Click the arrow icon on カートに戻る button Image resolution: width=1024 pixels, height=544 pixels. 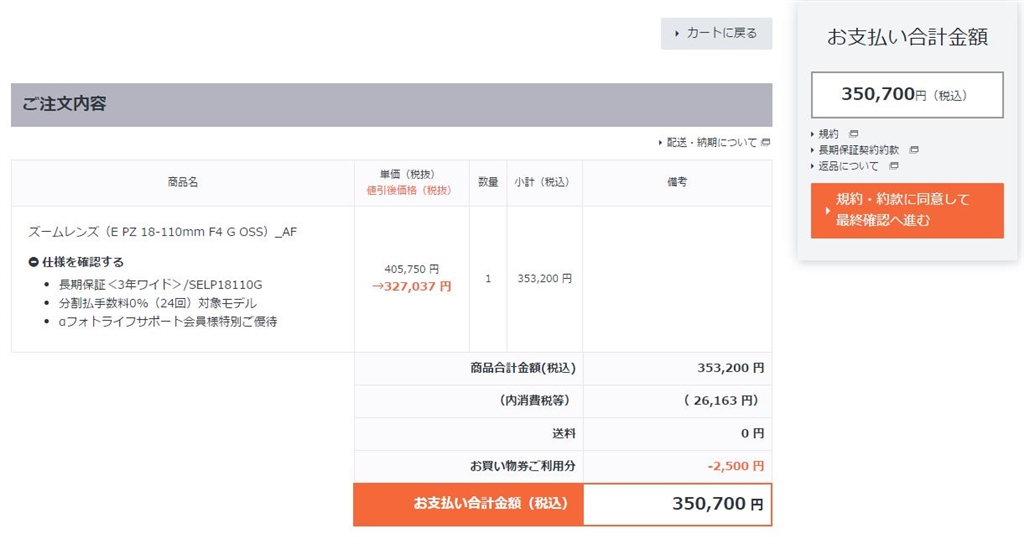(x=677, y=33)
